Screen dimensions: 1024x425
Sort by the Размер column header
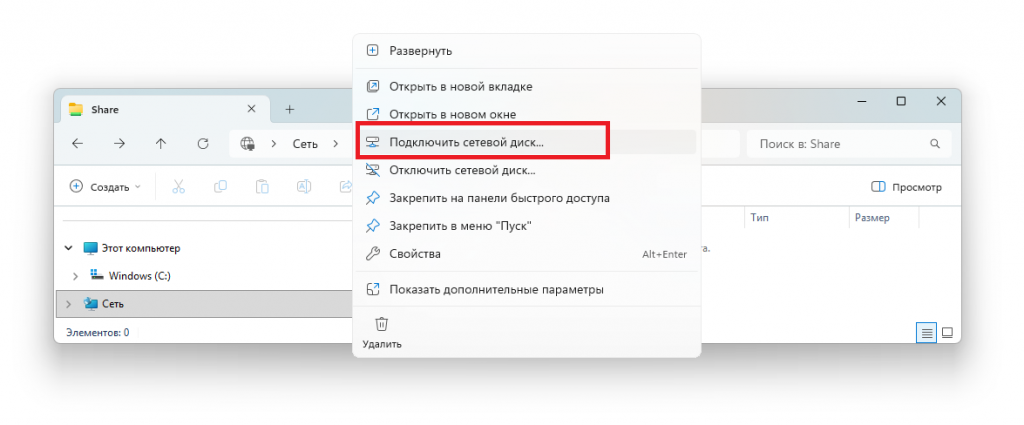pos(884,218)
